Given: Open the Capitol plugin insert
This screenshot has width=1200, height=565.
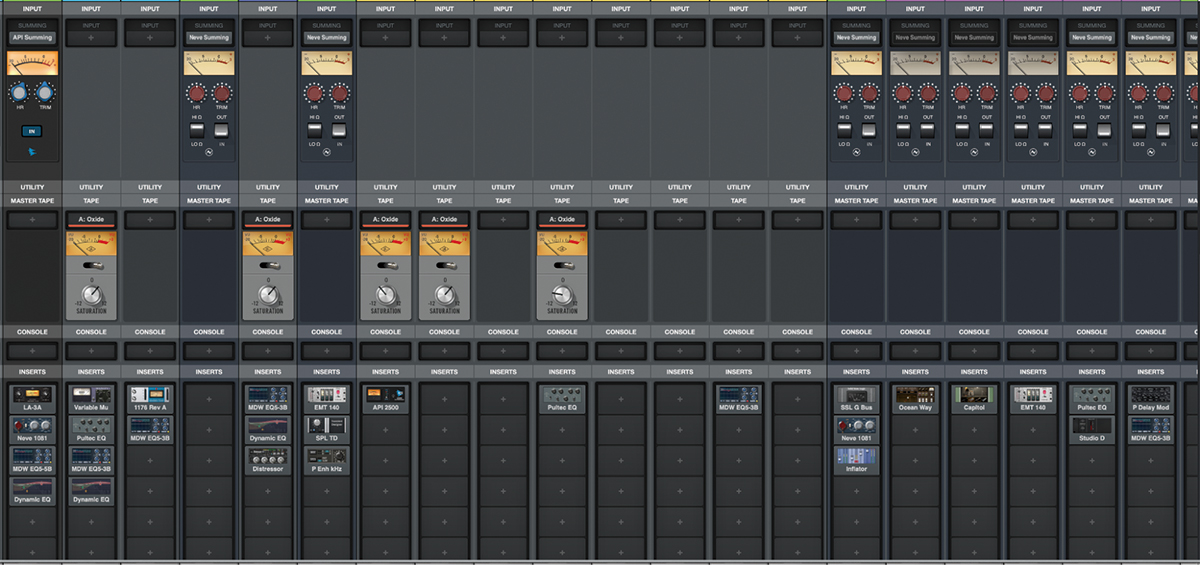Looking at the screenshot, I should pyautogui.click(x=974, y=399).
